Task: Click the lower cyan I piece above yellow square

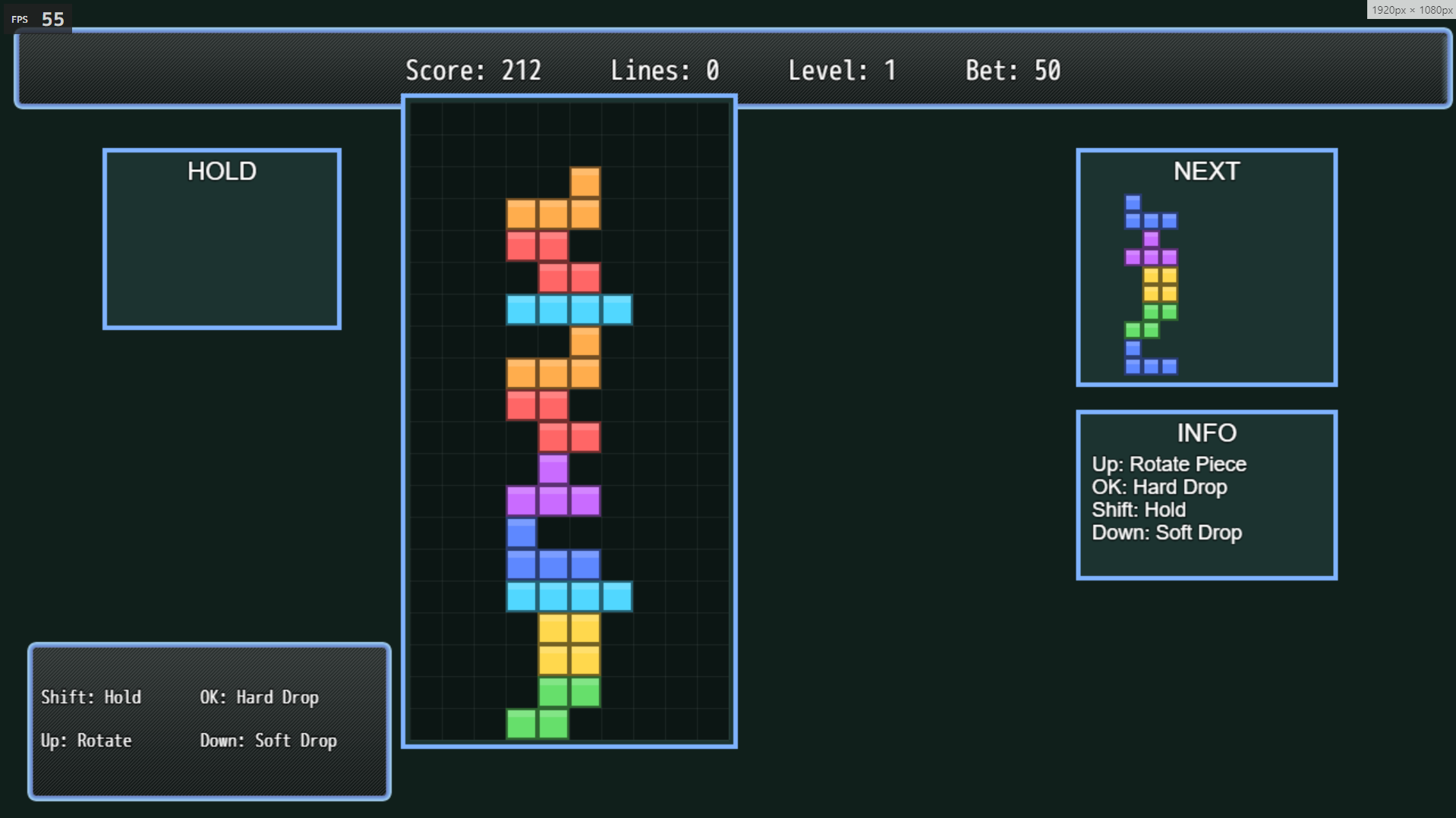Action: pos(569,596)
